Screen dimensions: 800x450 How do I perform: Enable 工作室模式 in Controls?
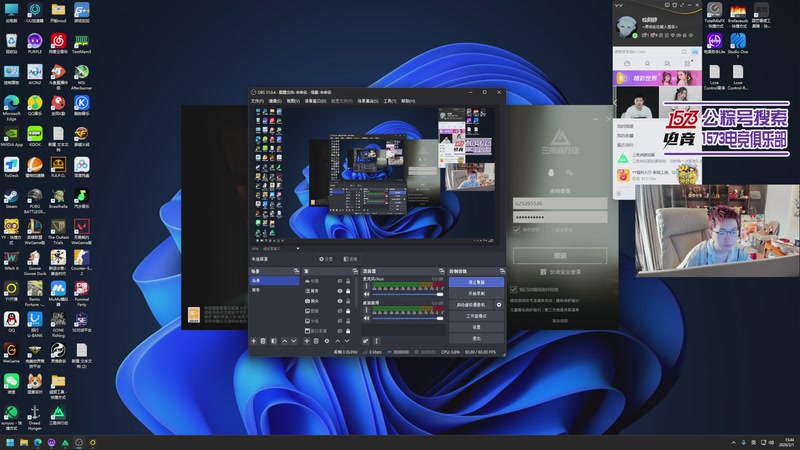click(477, 316)
